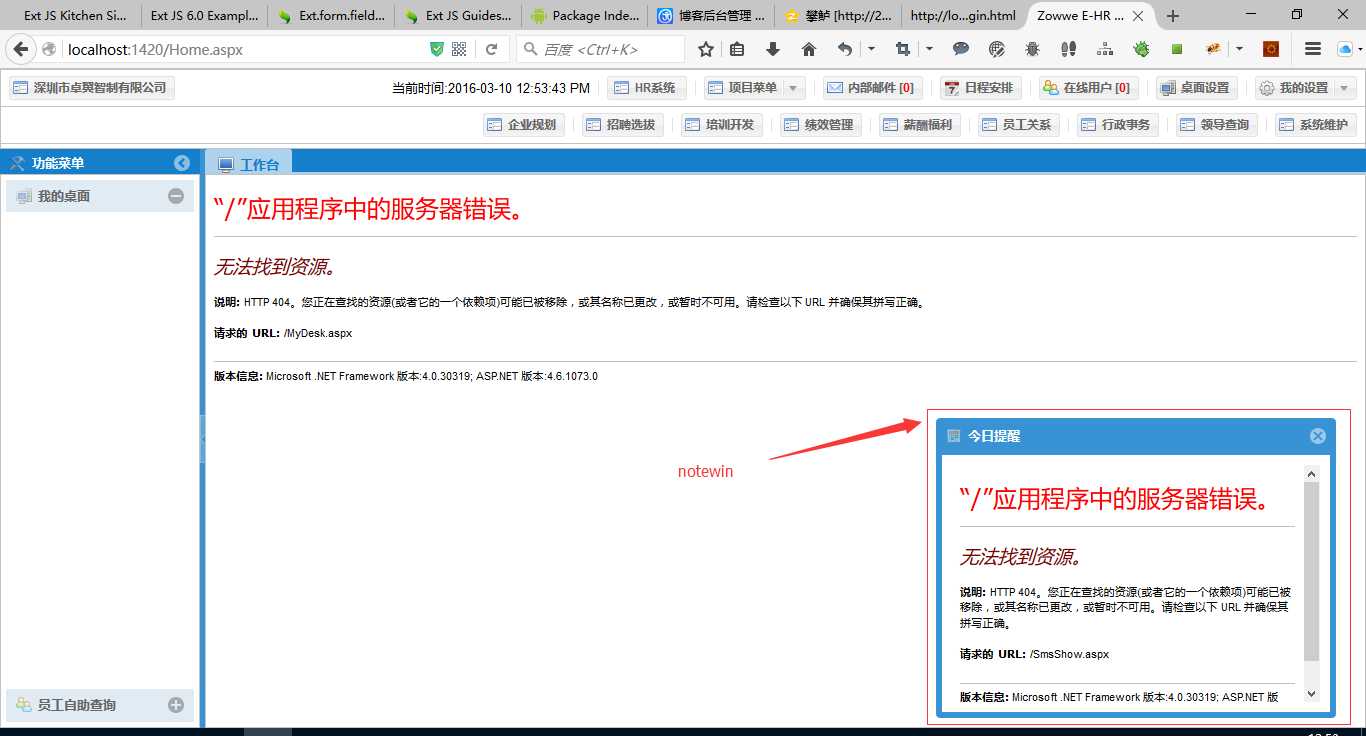This screenshot has height=736, width=1366.
Task: Collapse the 功能菜单 side panel arrow
Action: (182, 163)
